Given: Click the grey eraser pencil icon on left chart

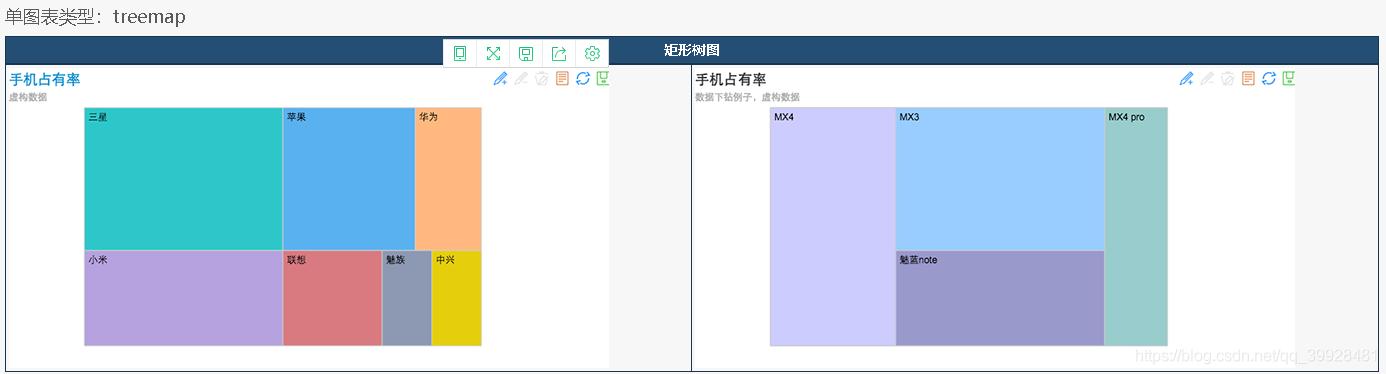Looking at the screenshot, I should (520, 78).
